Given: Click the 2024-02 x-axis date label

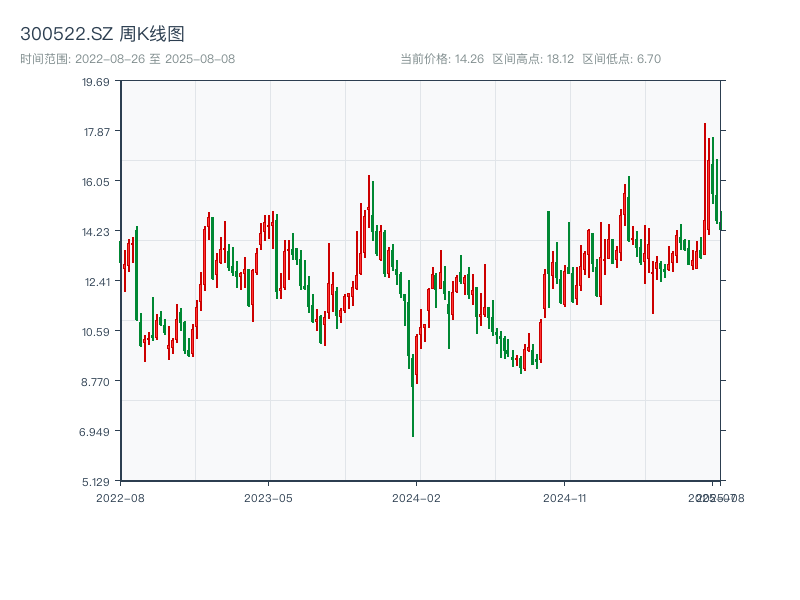Looking at the screenshot, I should pos(416,497).
